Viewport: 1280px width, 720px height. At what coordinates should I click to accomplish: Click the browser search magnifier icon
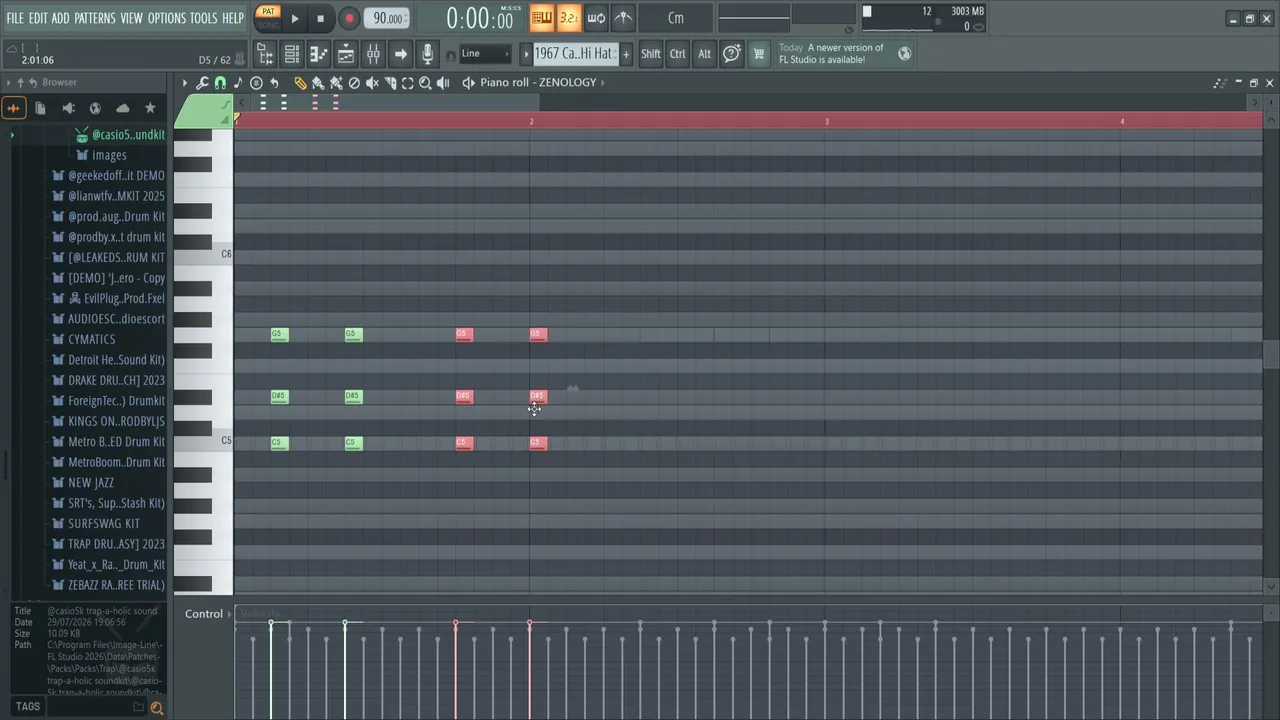click(156, 708)
